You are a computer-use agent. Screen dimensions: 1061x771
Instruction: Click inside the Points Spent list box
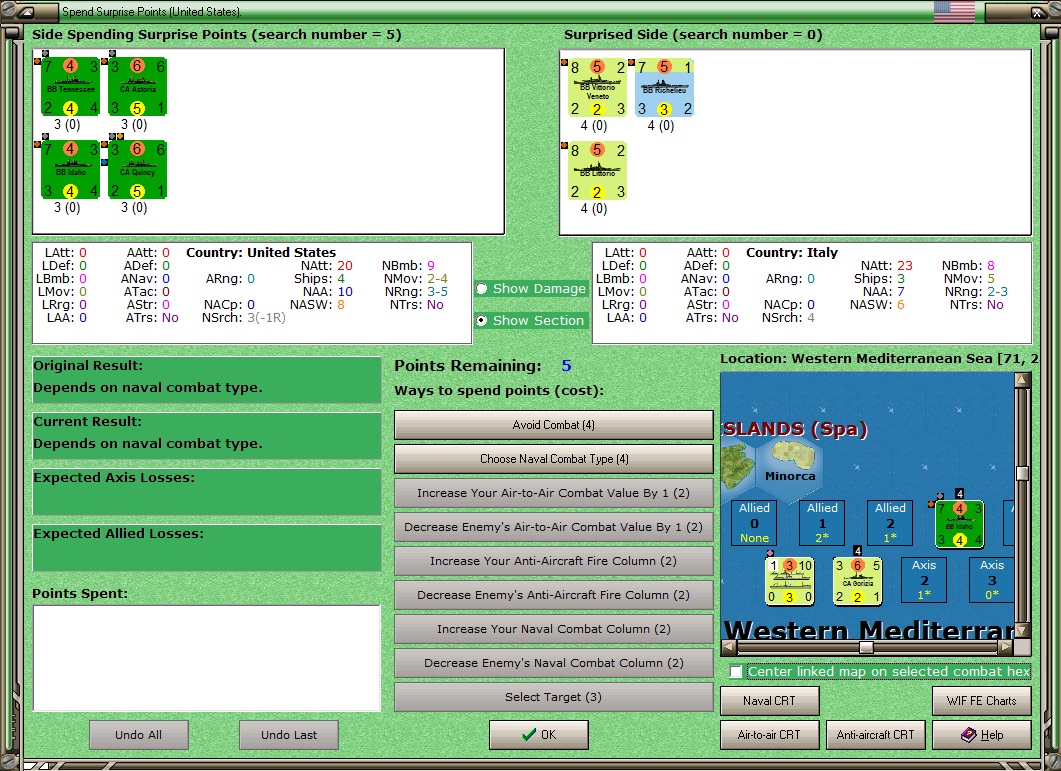[207, 658]
